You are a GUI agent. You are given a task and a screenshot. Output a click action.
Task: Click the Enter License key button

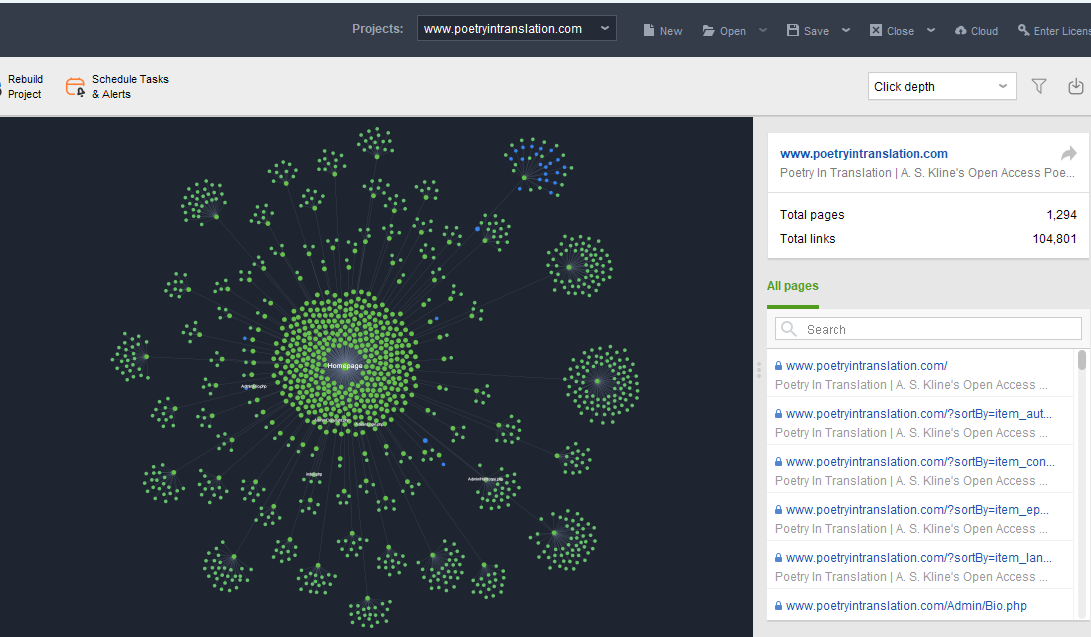click(1054, 31)
